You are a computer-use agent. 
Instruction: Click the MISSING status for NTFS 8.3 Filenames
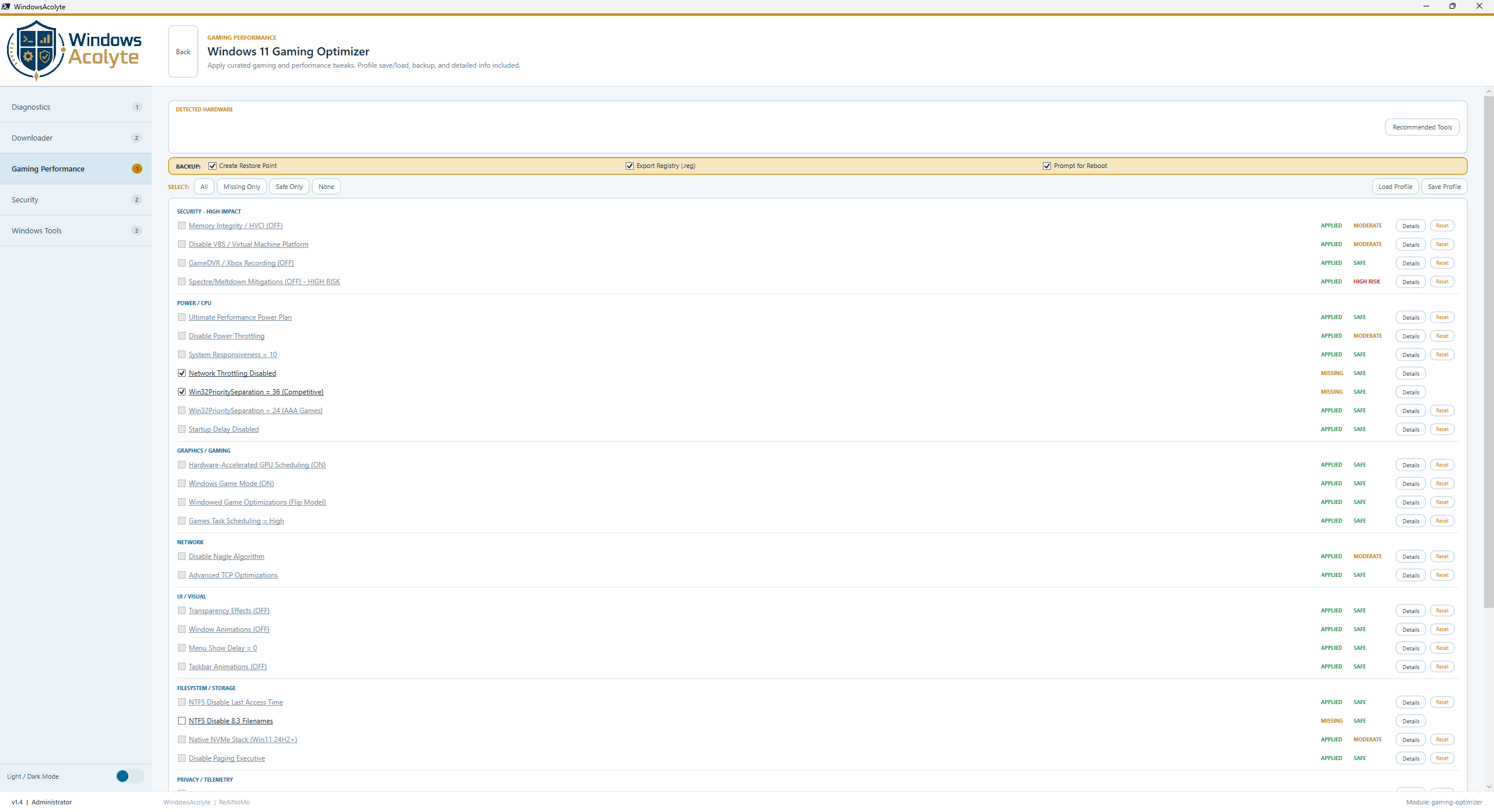point(1332,721)
